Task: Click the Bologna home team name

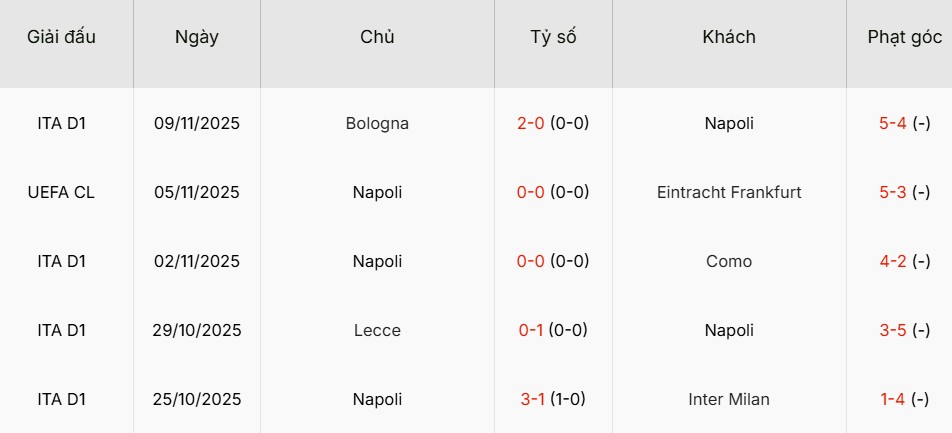Action: (377, 124)
